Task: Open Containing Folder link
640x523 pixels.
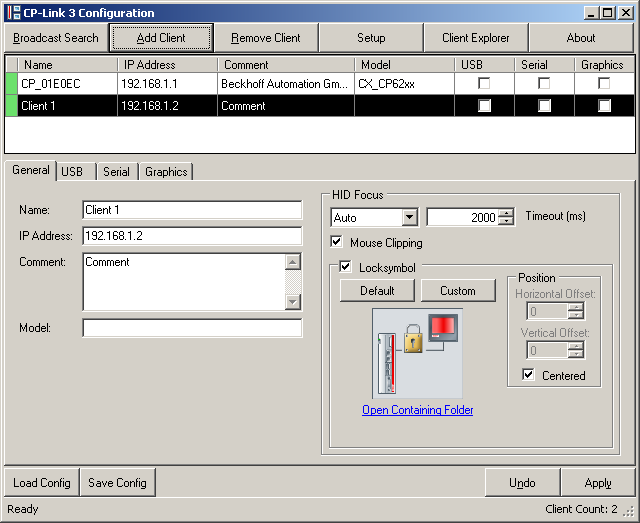Action: (x=418, y=410)
